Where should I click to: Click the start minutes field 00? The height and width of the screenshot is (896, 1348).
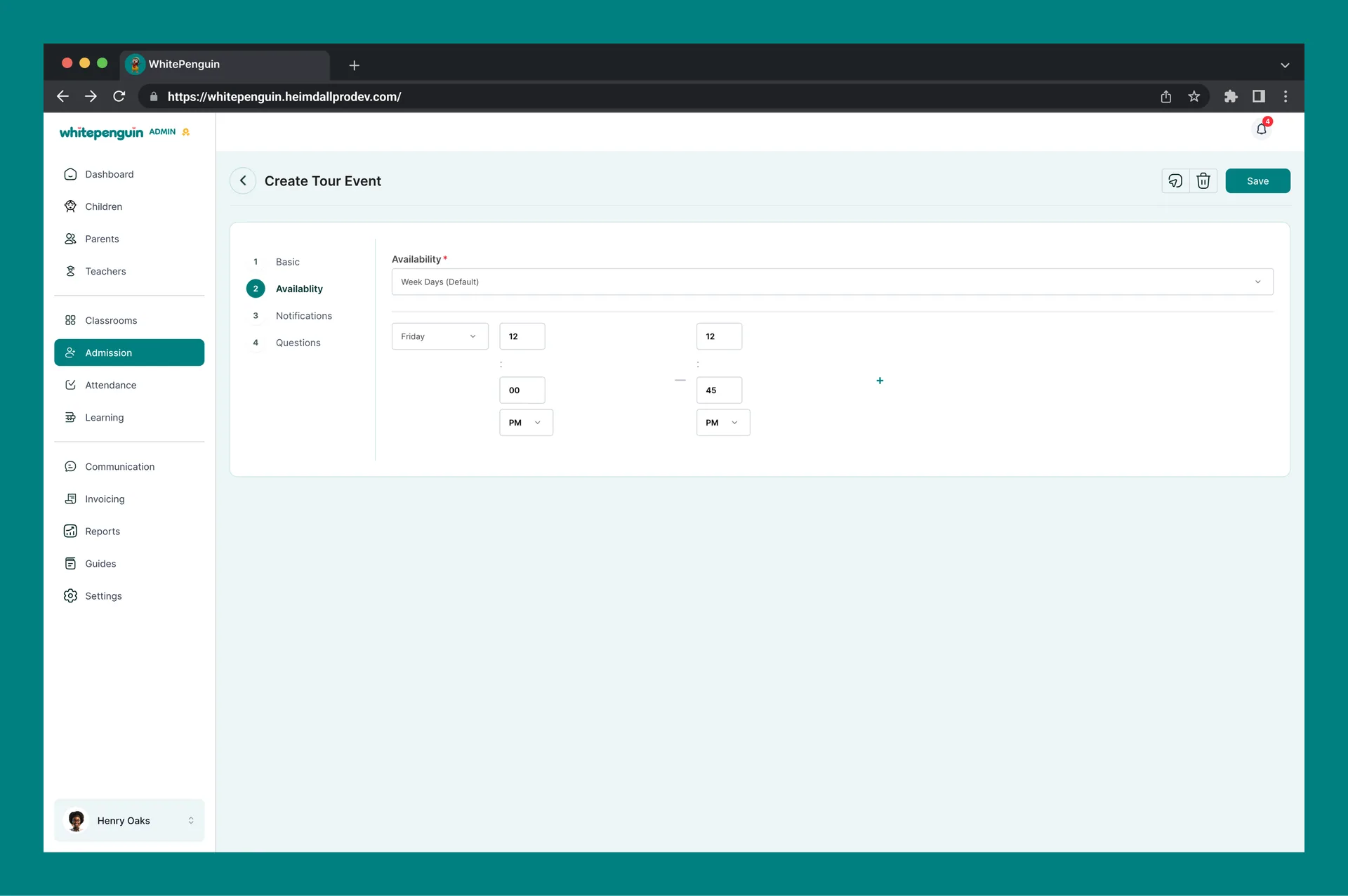(522, 390)
